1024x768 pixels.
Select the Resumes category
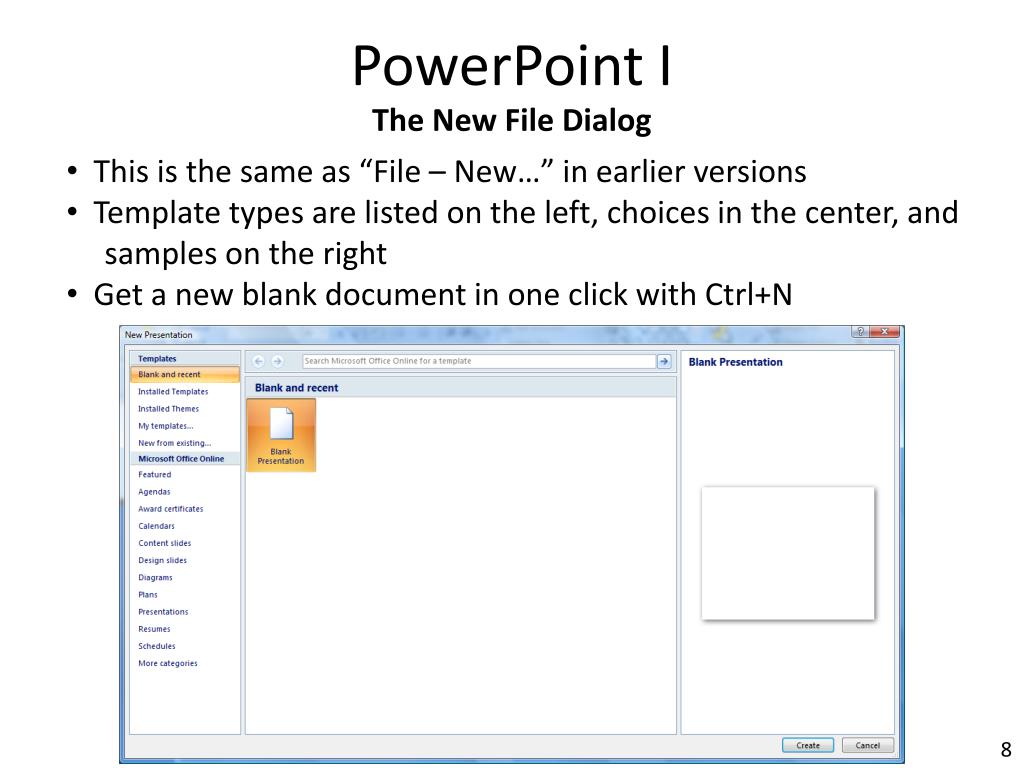[x=154, y=629]
